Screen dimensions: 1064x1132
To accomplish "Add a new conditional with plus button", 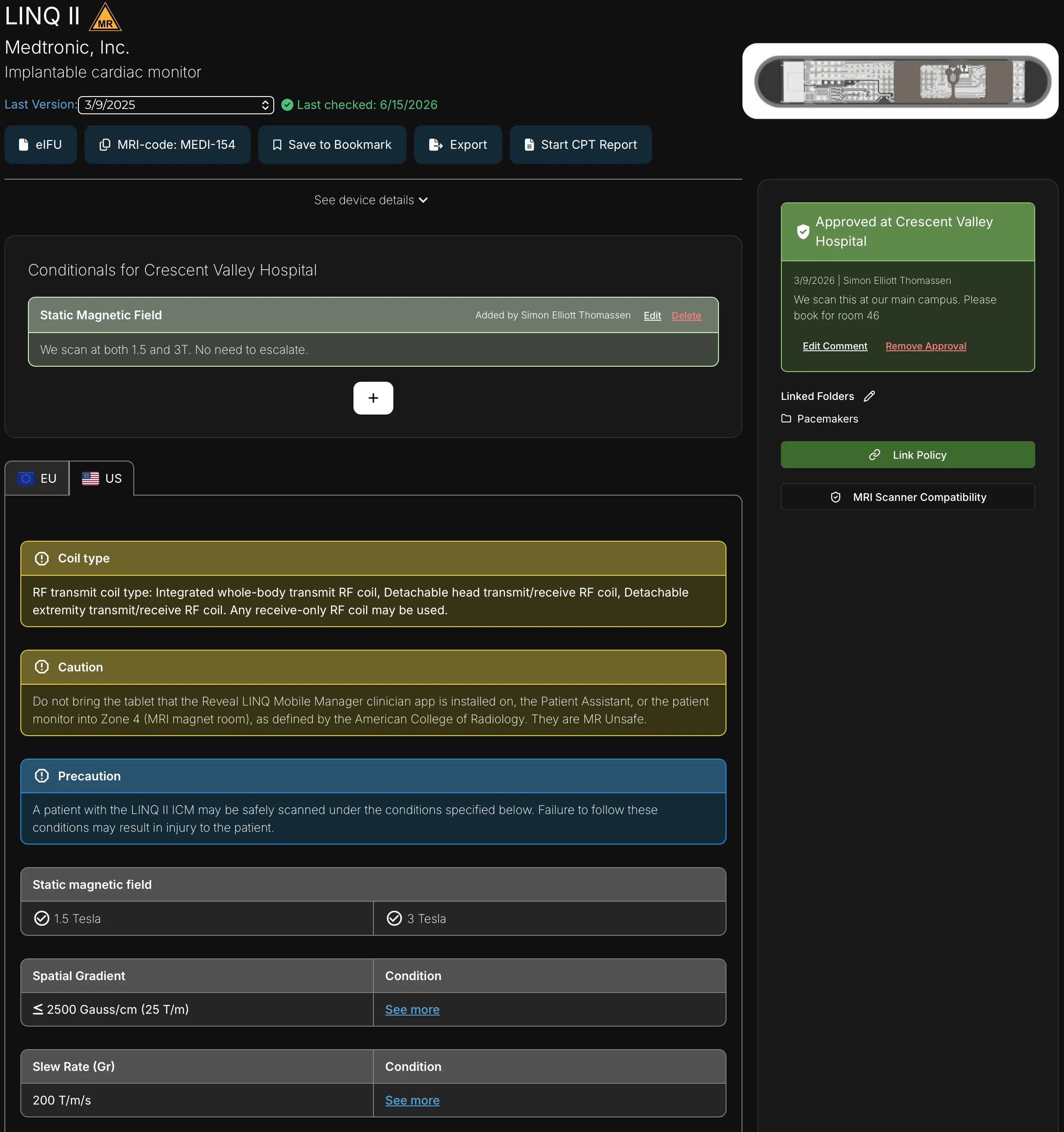I will (373, 398).
